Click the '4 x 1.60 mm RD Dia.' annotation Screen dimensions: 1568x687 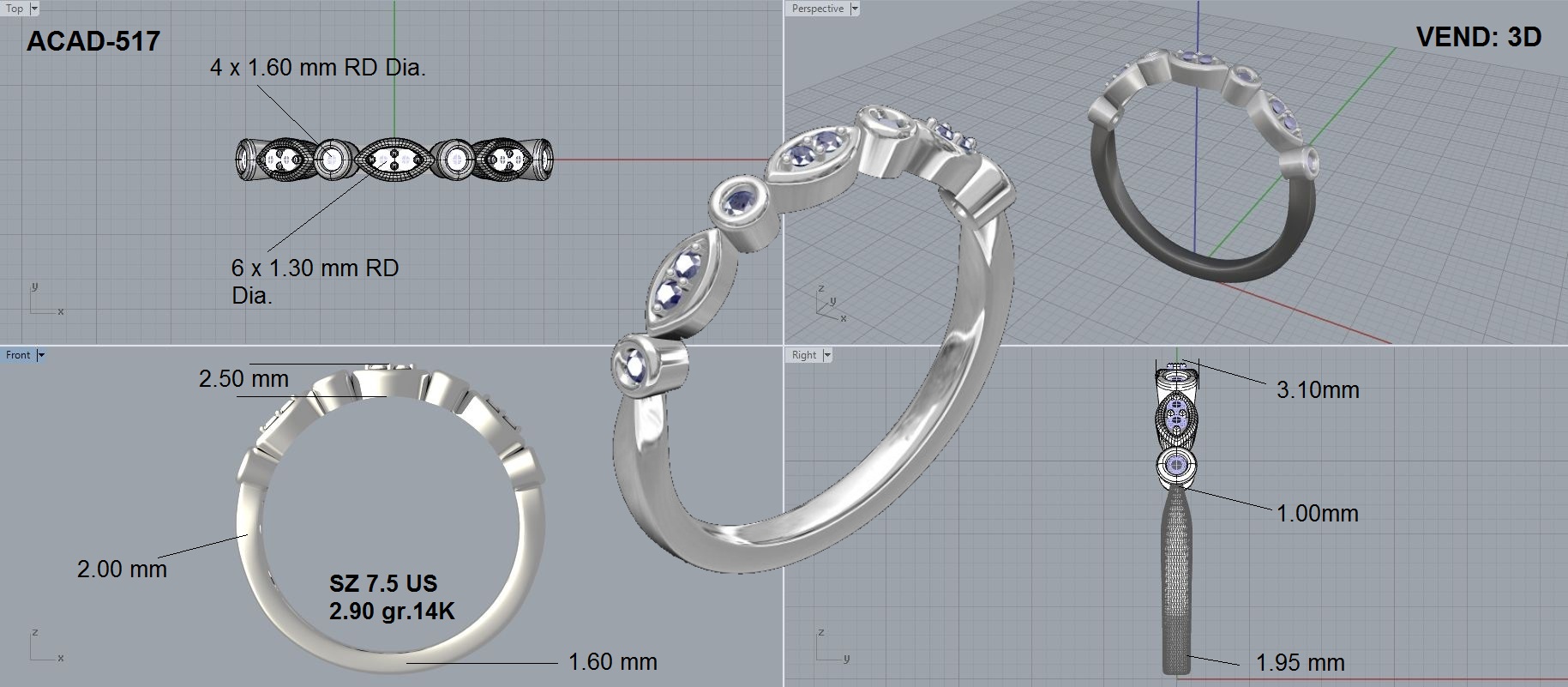(x=318, y=68)
